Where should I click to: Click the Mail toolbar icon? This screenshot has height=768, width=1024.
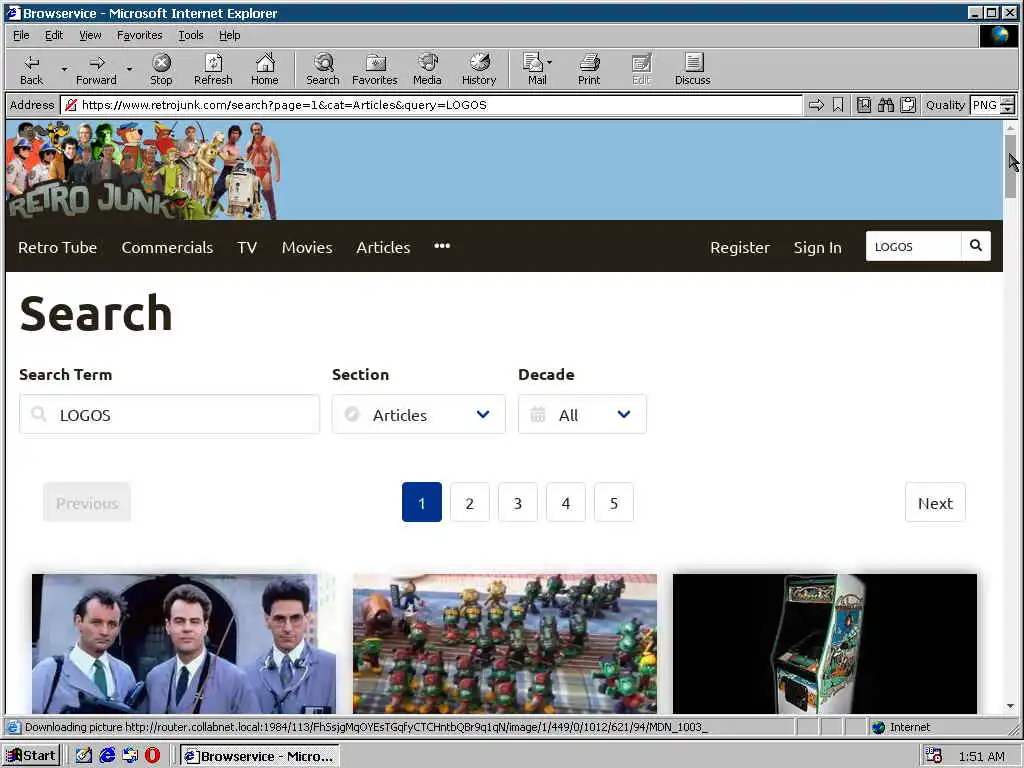pos(534,70)
